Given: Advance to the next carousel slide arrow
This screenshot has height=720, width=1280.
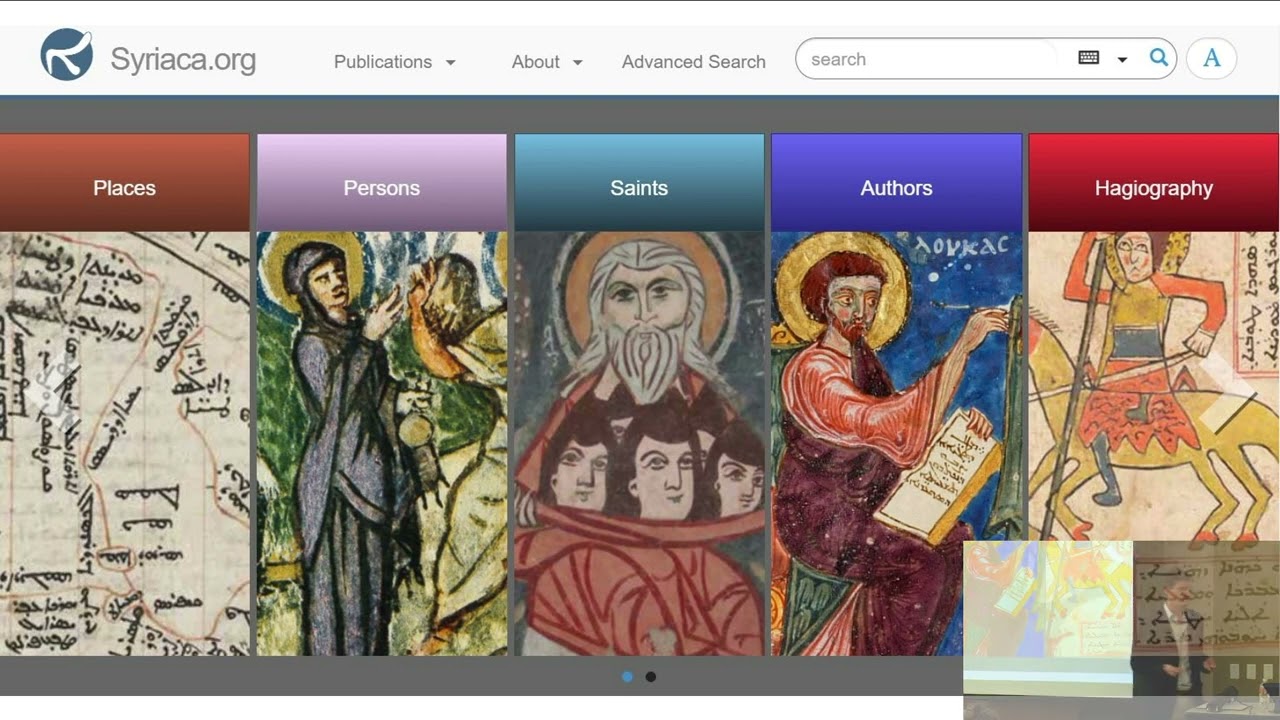Looking at the screenshot, I should tap(1229, 393).
